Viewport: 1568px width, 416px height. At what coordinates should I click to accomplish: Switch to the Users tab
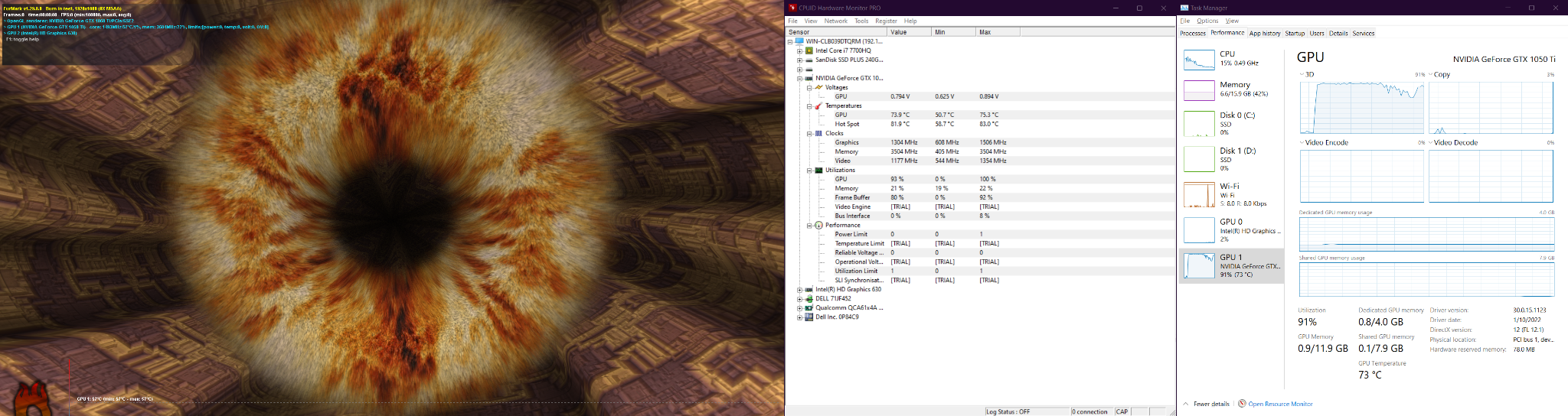point(1317,33)
